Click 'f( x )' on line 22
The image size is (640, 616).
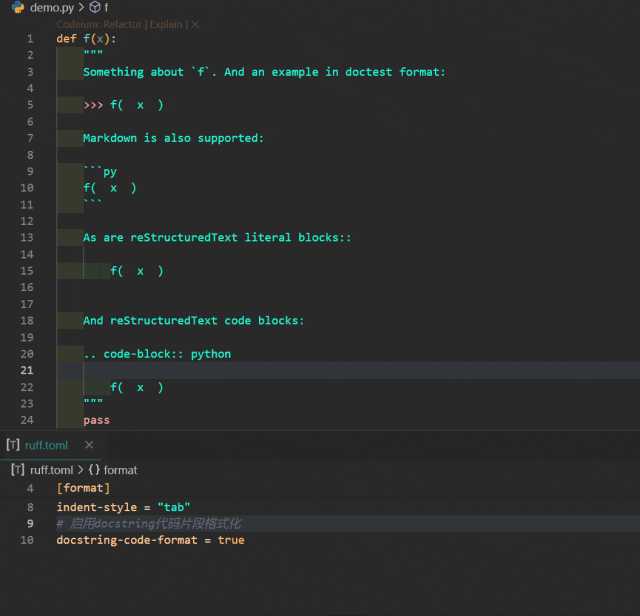point(137,387)
